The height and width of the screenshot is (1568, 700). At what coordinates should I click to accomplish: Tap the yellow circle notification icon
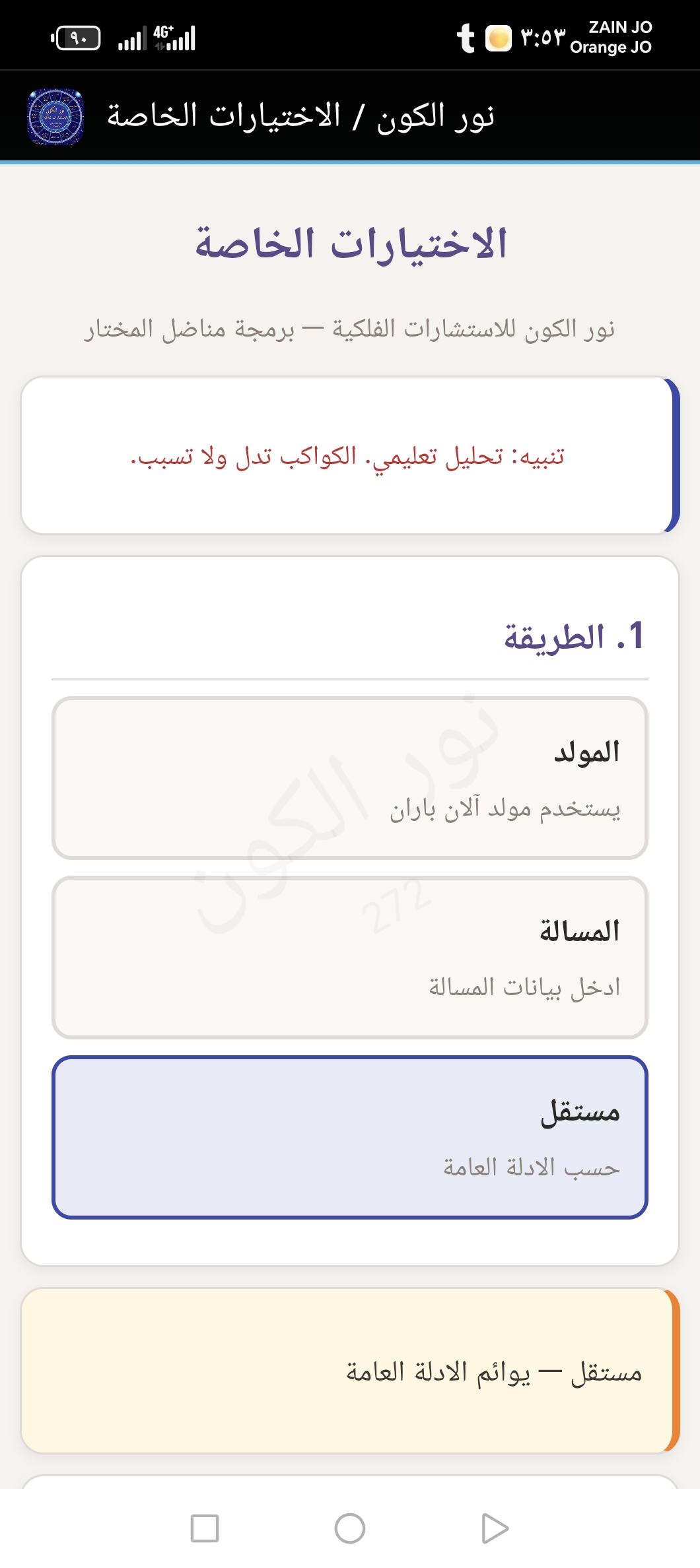pos(499,38)
